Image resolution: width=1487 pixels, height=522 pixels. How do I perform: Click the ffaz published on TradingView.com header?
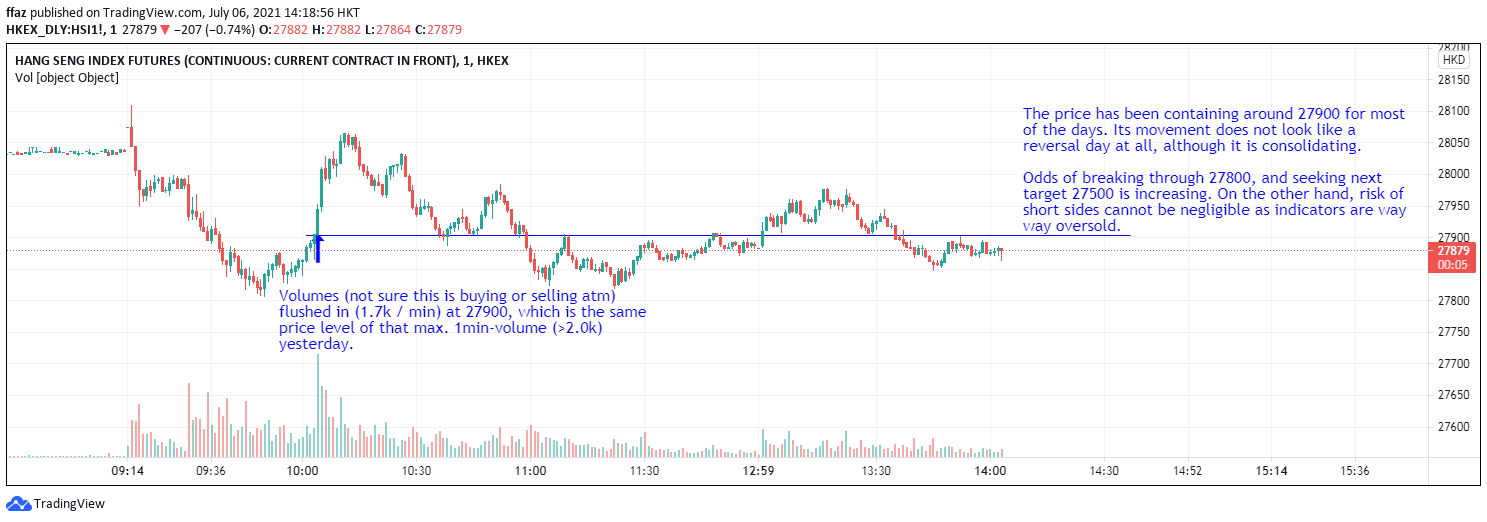(182, 11)
